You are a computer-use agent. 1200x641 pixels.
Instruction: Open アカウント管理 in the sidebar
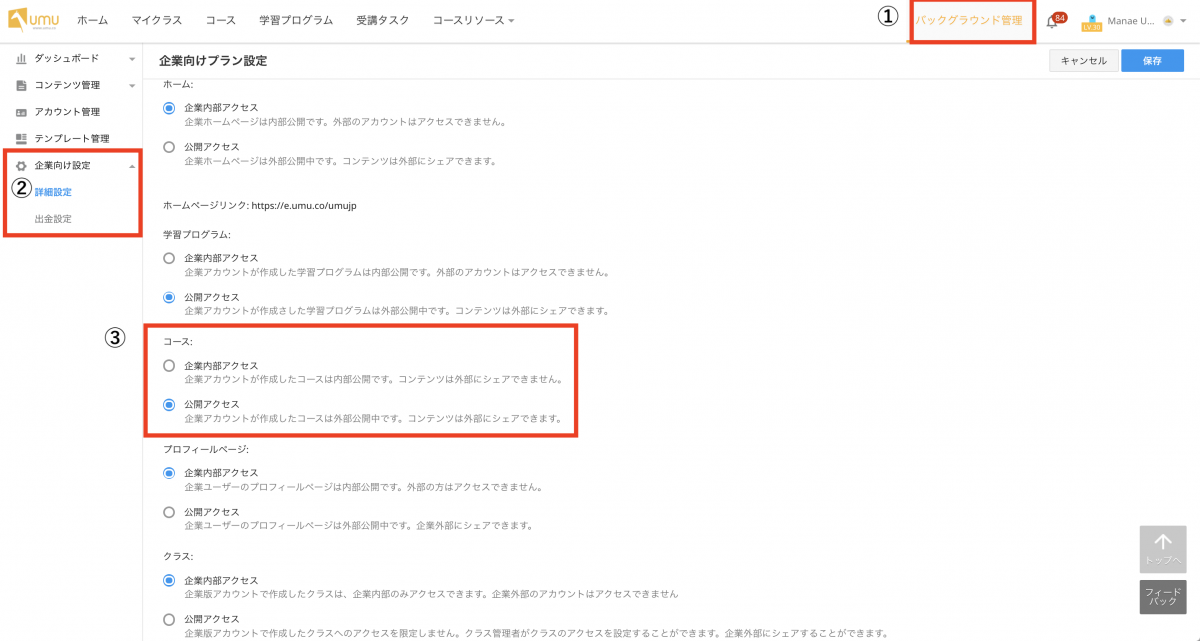[67, 112]
